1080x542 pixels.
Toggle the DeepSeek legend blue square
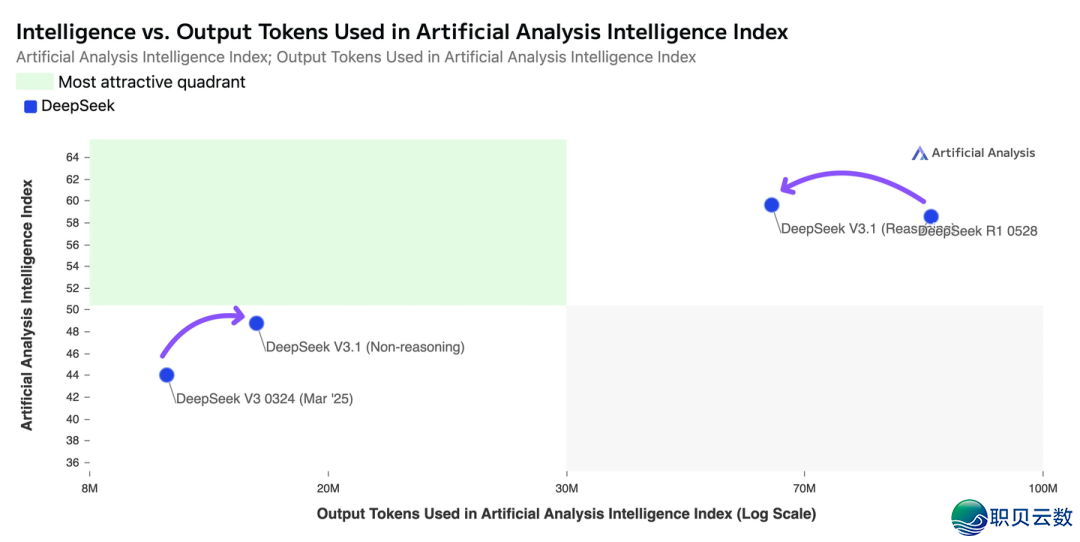point(30,106)
